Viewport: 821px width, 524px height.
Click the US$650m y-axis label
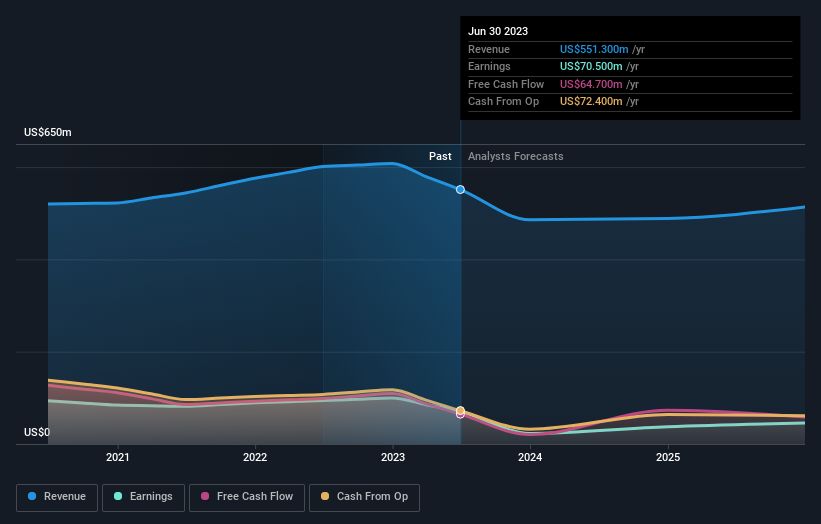click(x=48, y=132)
